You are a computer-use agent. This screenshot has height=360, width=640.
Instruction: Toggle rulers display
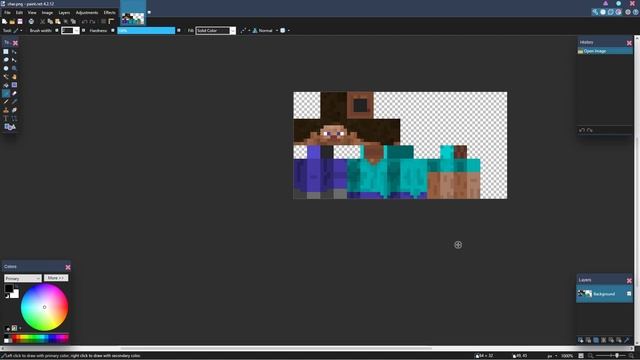point(111,21)
